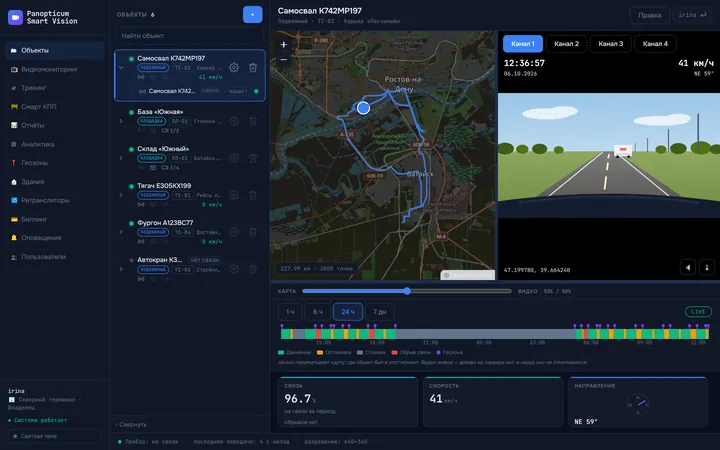Click the Правка button
This screenshot has width=720, height=450.
point(650,15)
